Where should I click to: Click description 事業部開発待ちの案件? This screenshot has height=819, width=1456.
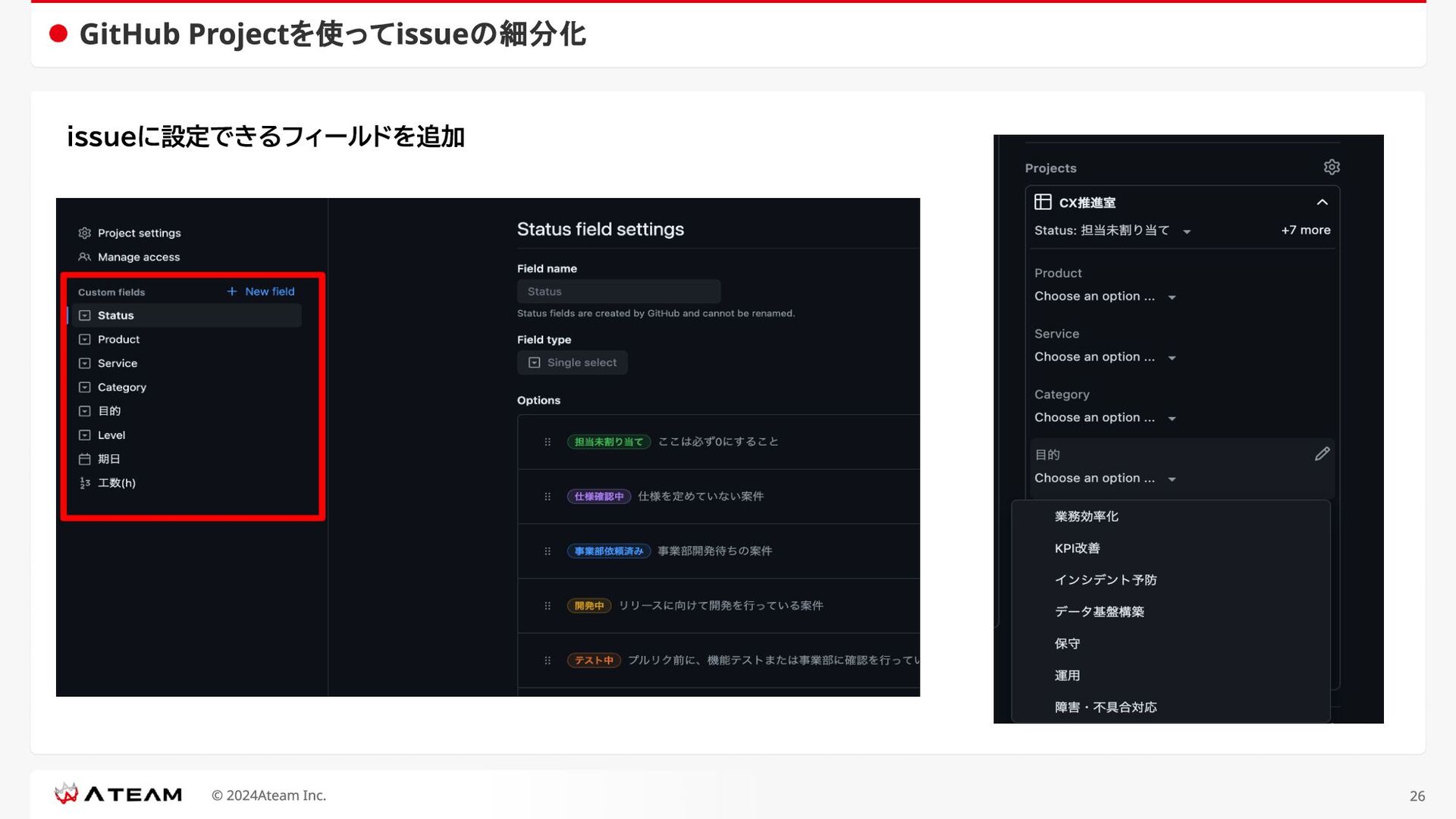pyautogui.click(x=715, y=551)
